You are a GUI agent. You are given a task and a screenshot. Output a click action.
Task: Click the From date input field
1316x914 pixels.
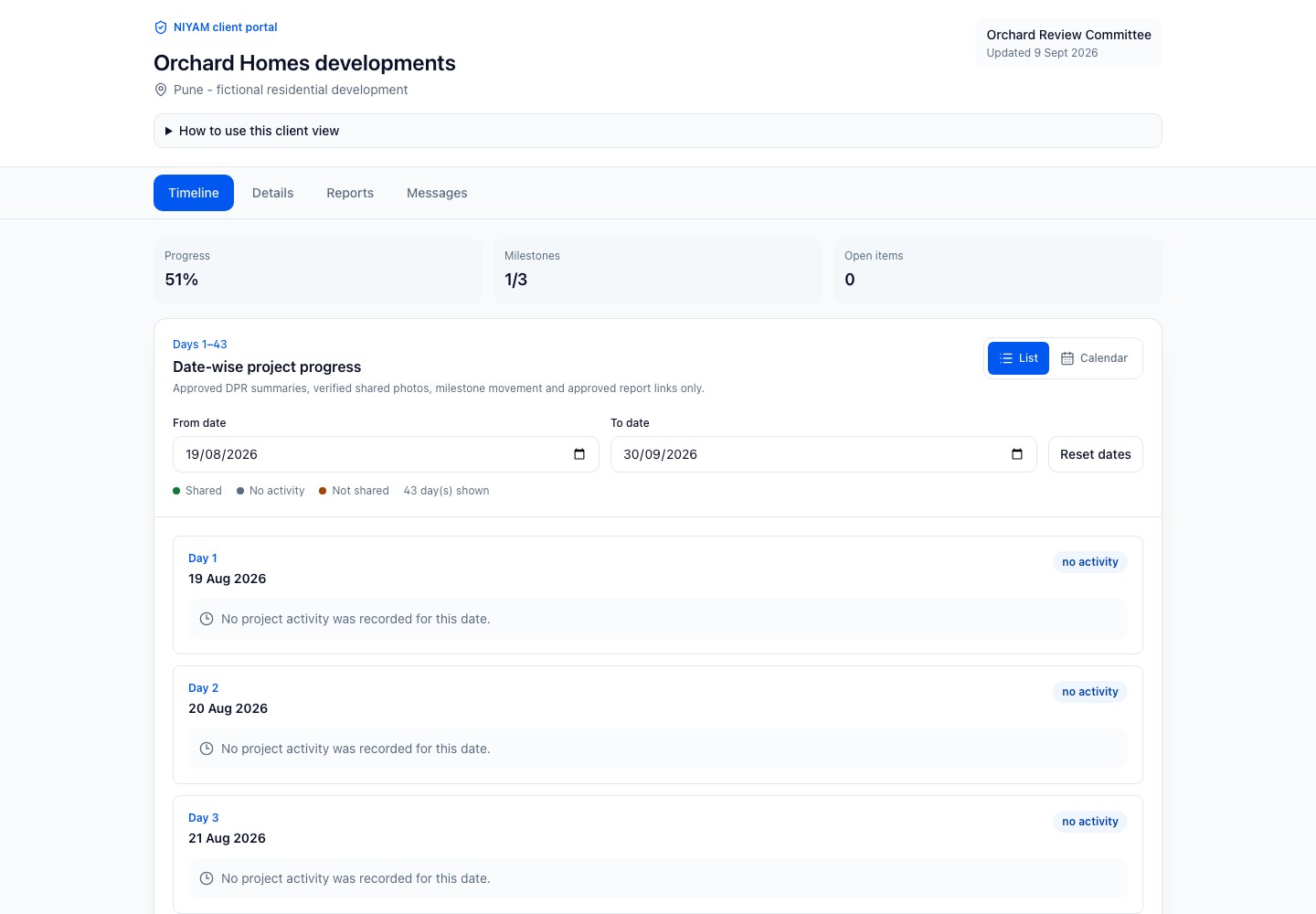tap(386, 454)
